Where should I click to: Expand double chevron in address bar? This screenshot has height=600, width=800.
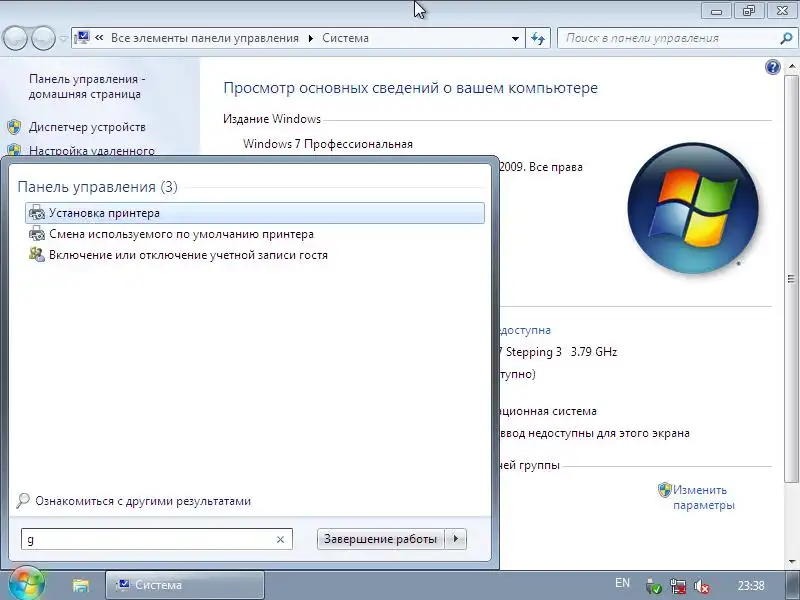click(x=99, y=38)
